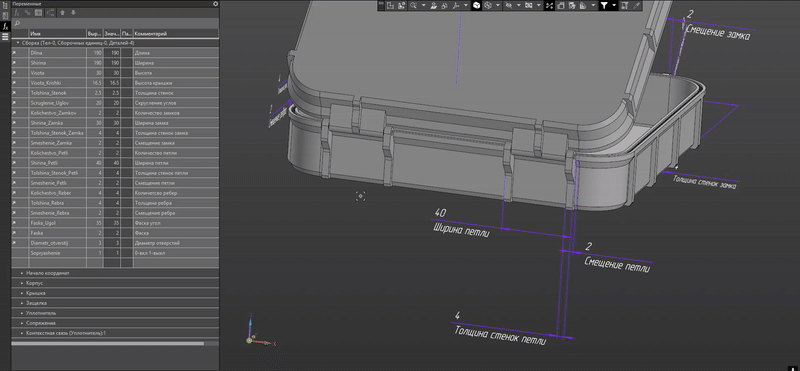Expand the Начало координат node
Screen dimensions: 800x371
pyautogui.click(x=22, y=273)
